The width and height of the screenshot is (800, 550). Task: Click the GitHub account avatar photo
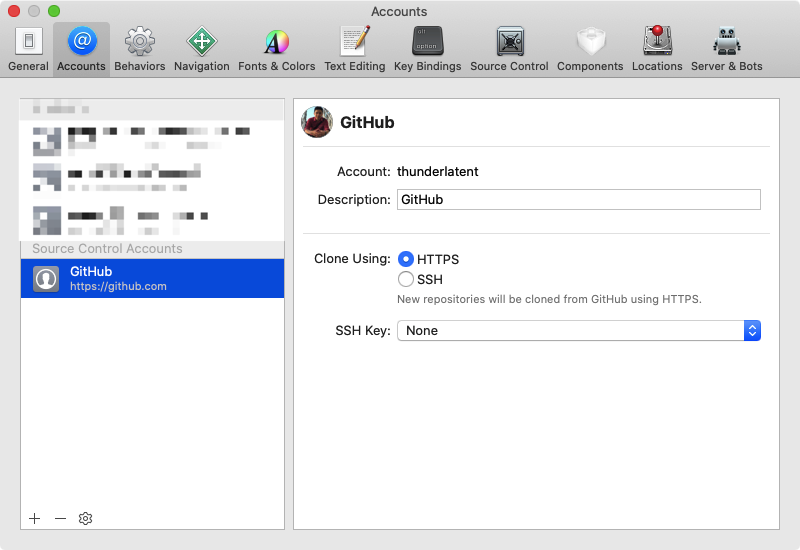click(x=317, y=122)
